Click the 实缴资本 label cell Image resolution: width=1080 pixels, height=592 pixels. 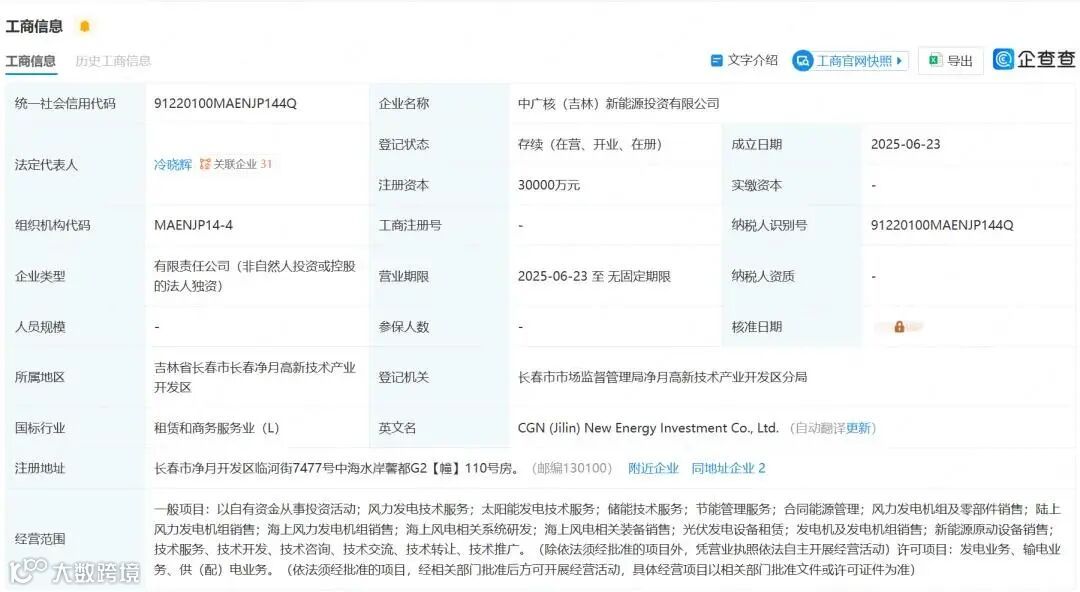click(x=791, y=185)
